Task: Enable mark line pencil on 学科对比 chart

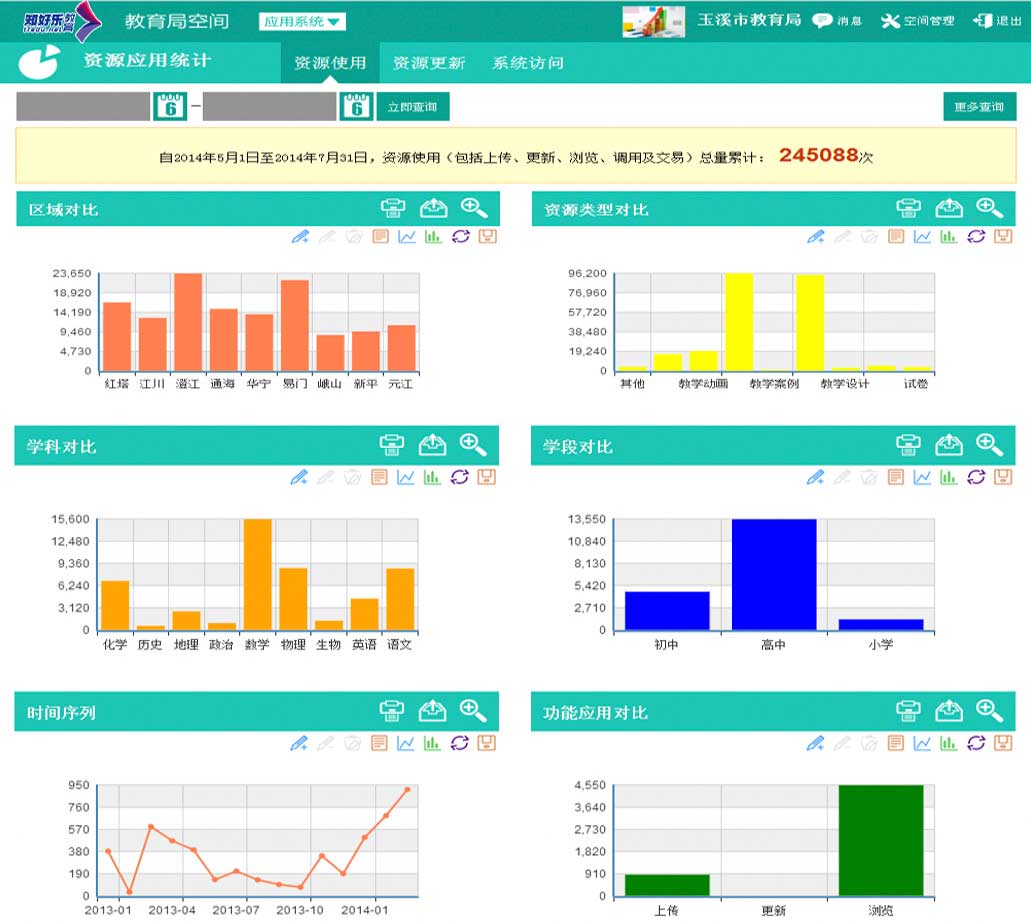Action: 299,477
